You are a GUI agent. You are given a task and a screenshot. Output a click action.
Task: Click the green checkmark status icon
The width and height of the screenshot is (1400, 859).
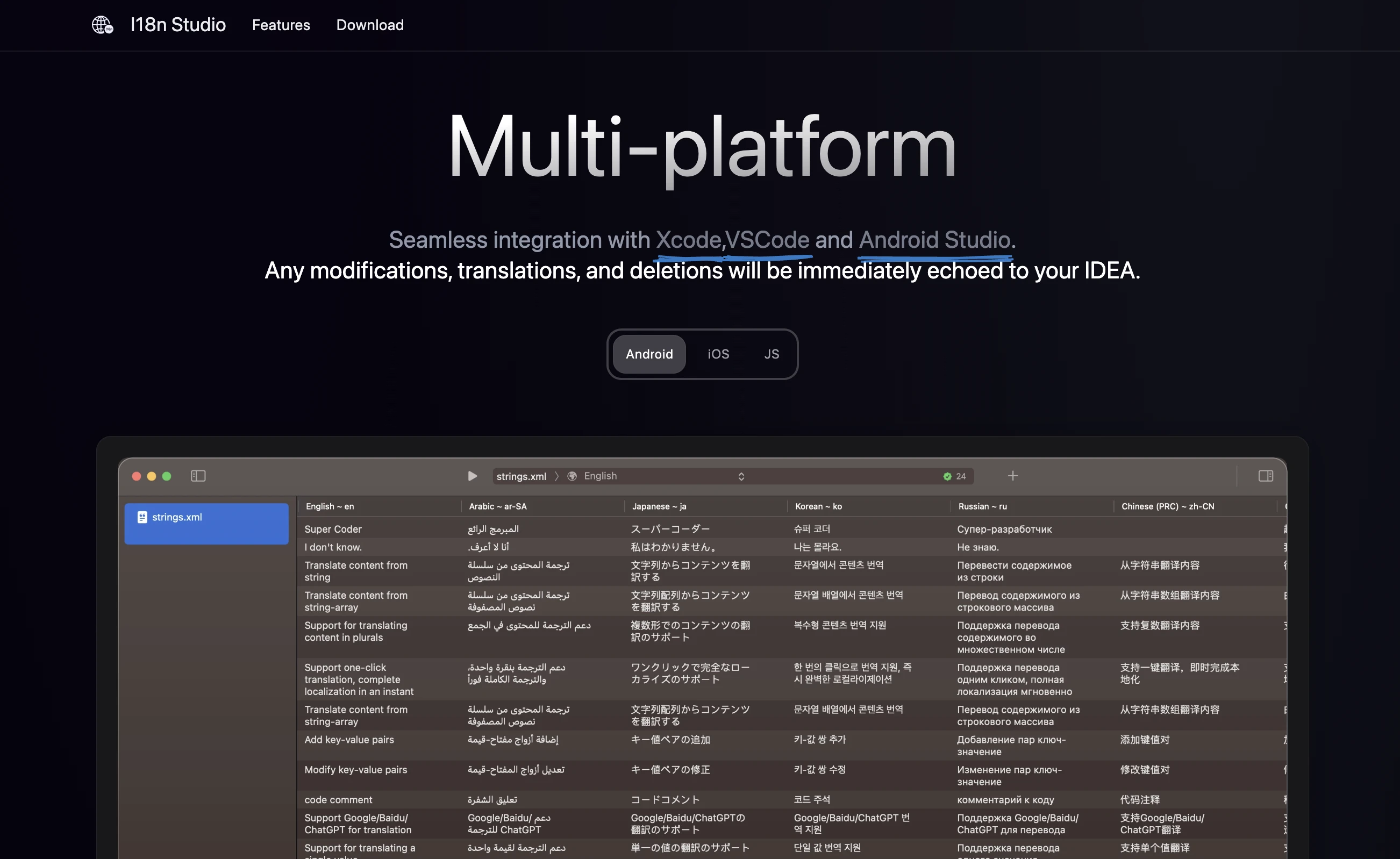tap(947, 477)
